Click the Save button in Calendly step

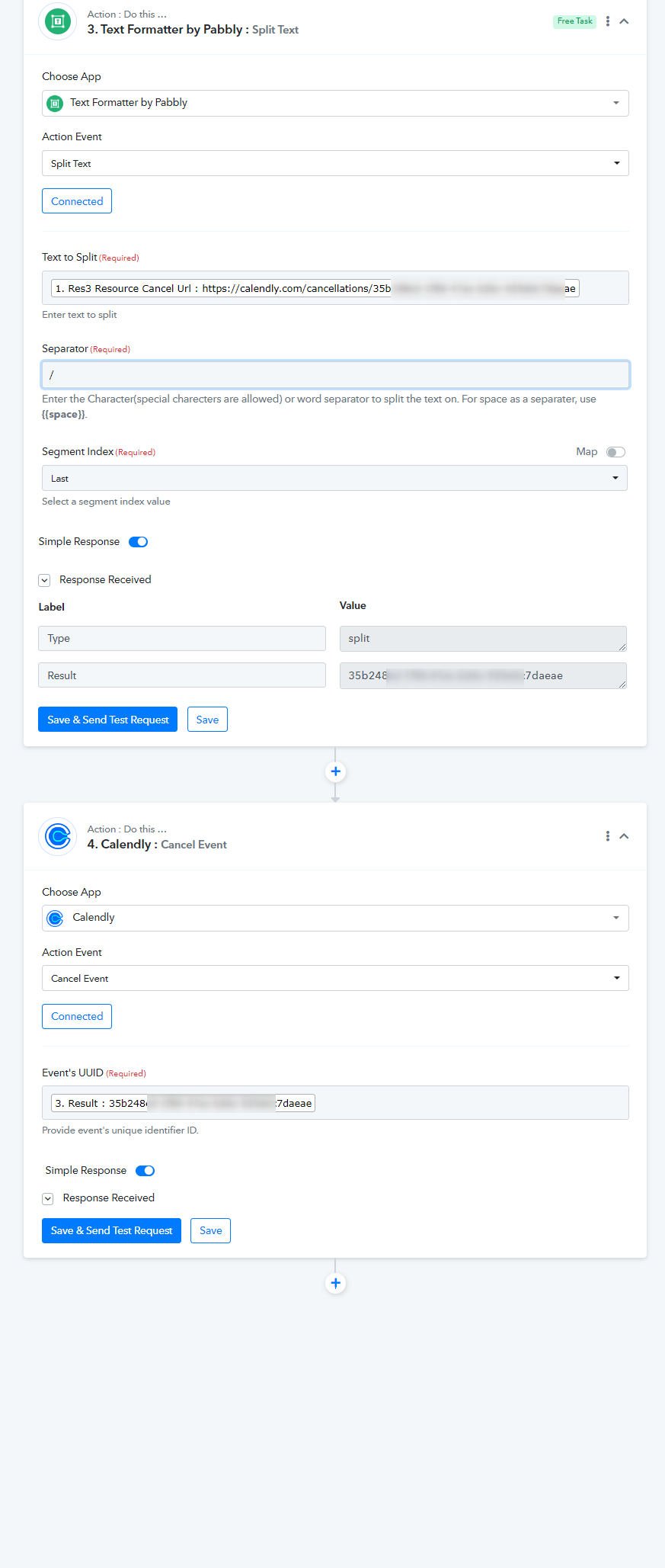click(x=210, y=1230)
